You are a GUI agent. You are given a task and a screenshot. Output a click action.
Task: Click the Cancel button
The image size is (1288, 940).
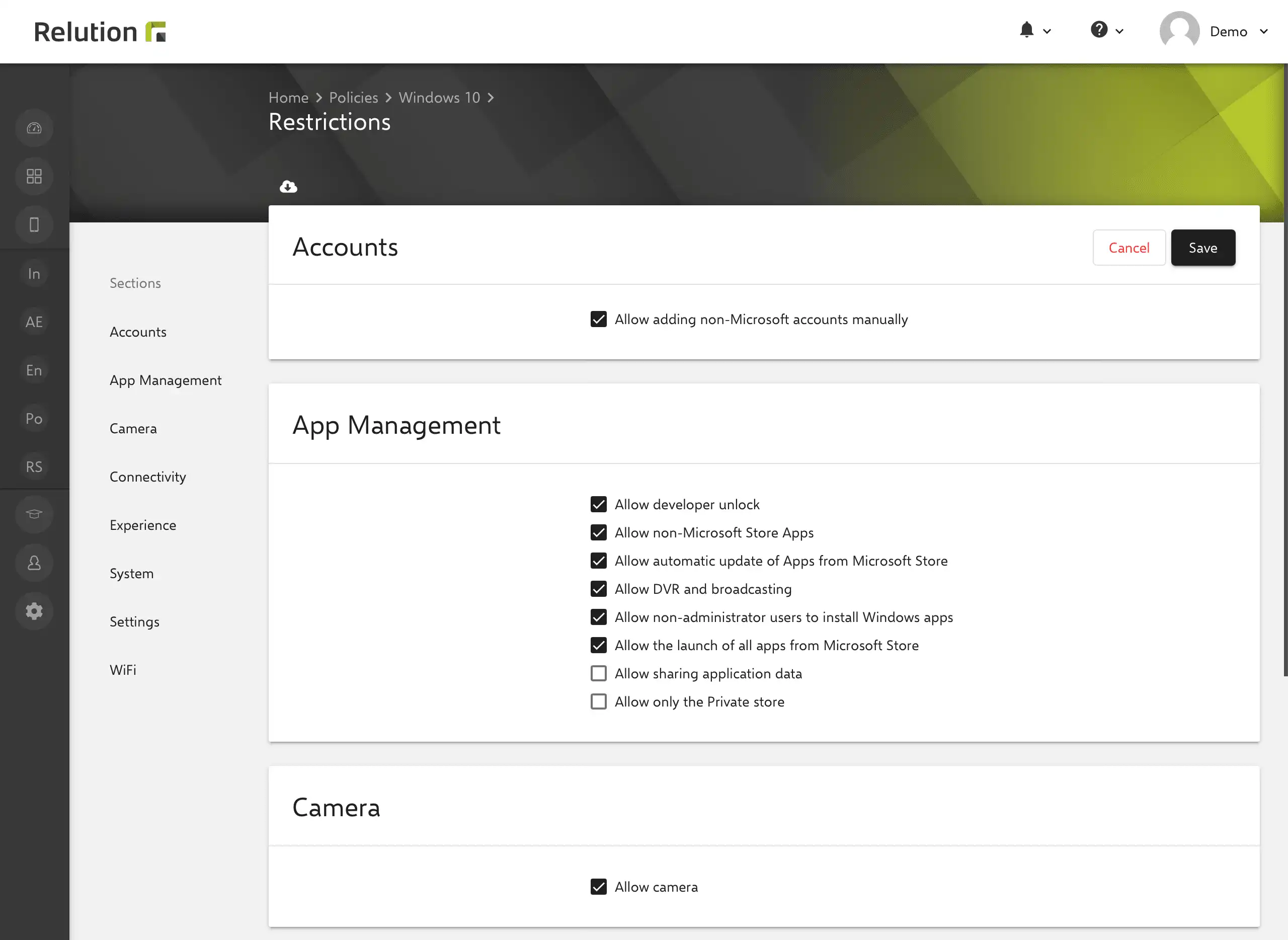click(x=1129, y=248)
